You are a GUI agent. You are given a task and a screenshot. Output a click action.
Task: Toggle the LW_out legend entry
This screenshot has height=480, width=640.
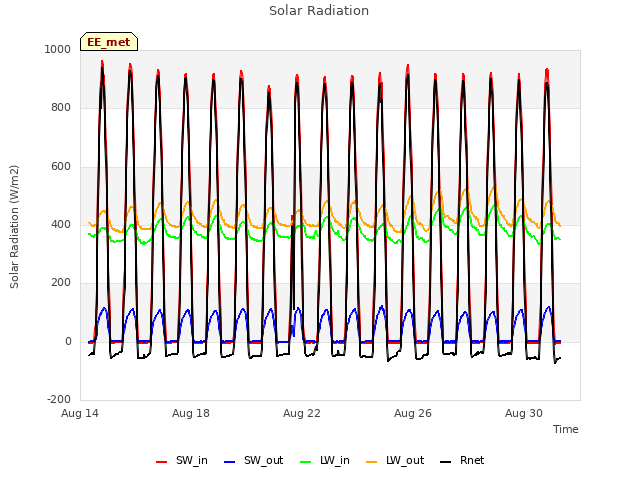395,461
